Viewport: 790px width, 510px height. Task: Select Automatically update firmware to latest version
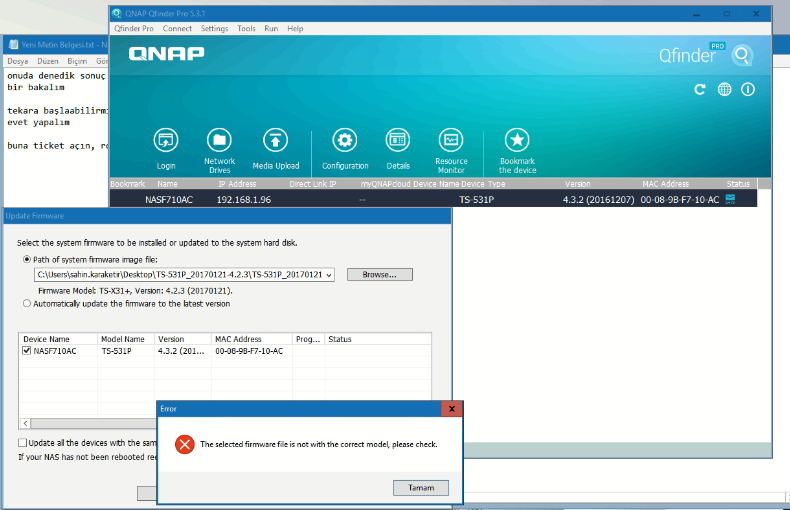[x=27, y=303]
